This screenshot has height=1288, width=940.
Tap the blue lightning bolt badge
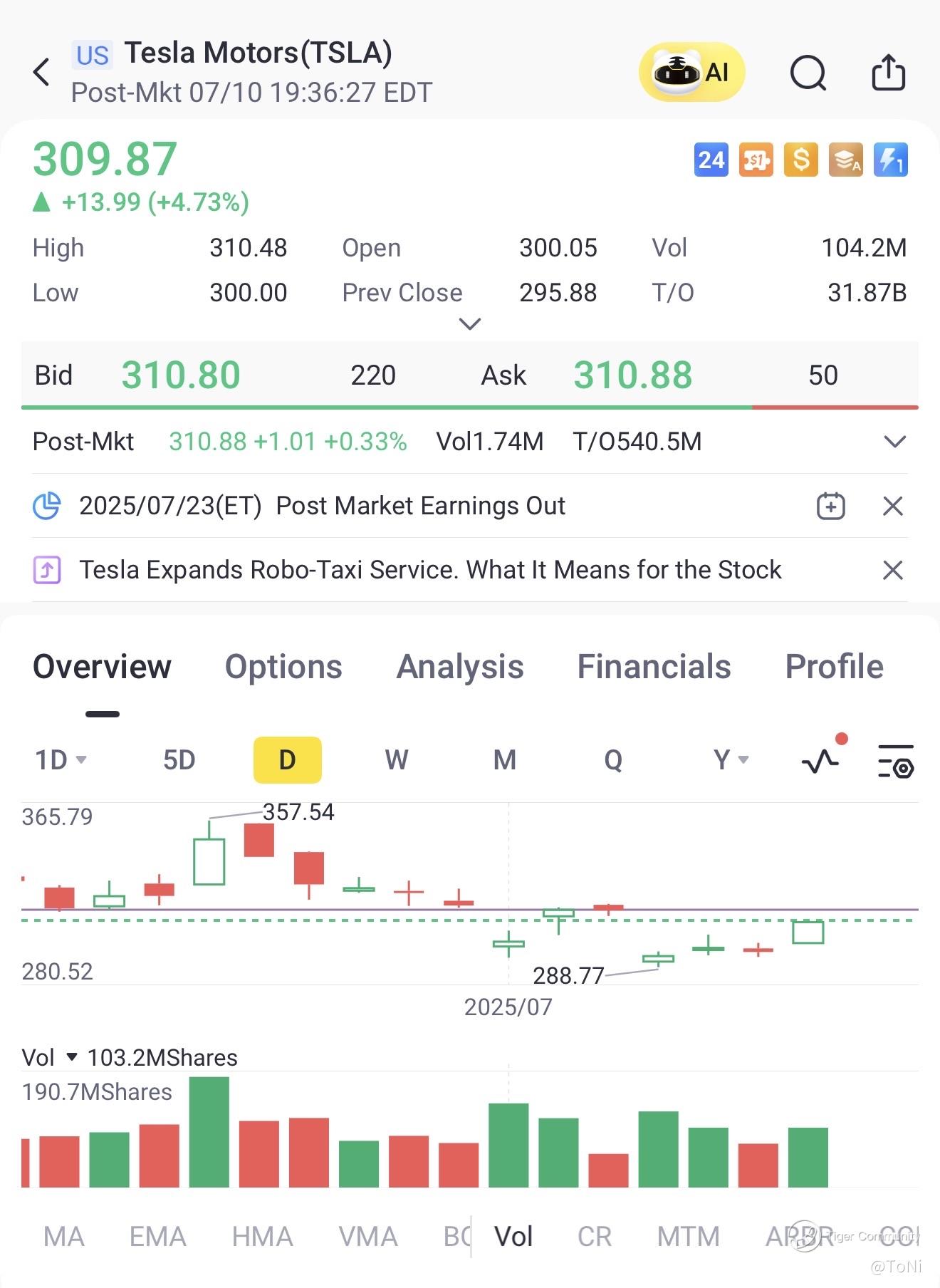pos(890,160)
